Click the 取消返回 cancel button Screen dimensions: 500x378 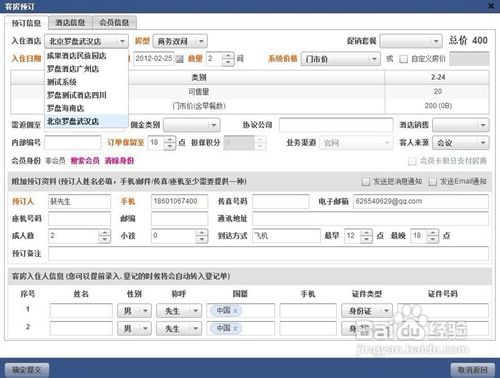click(473, 370)
